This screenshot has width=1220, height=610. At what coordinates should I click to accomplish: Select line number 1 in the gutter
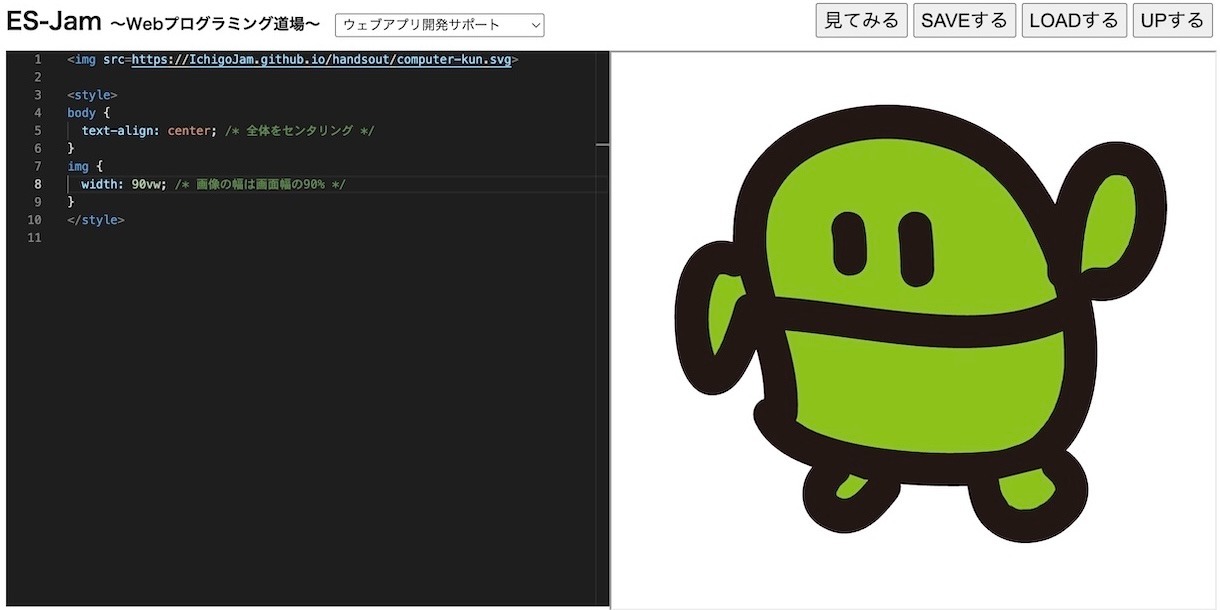click(38, 59)
